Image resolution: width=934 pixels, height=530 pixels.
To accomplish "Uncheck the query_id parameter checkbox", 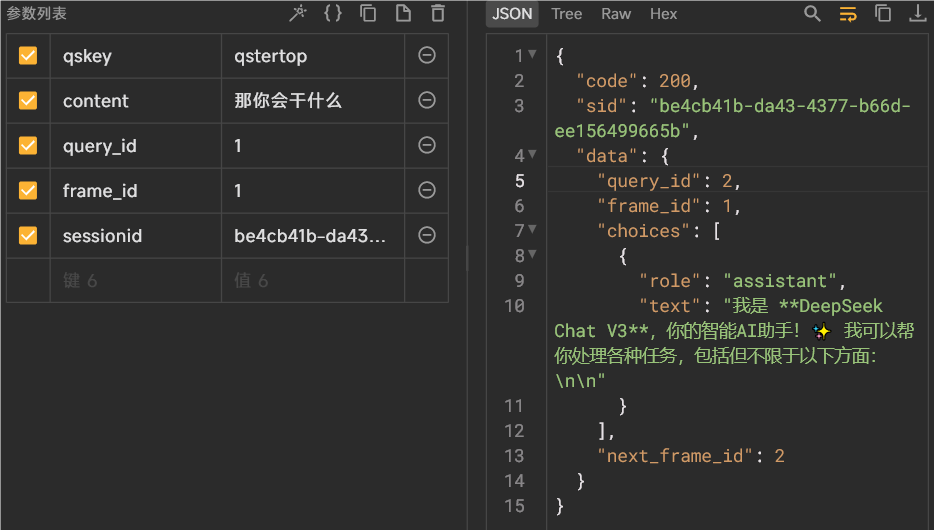I will pos(28,145).
